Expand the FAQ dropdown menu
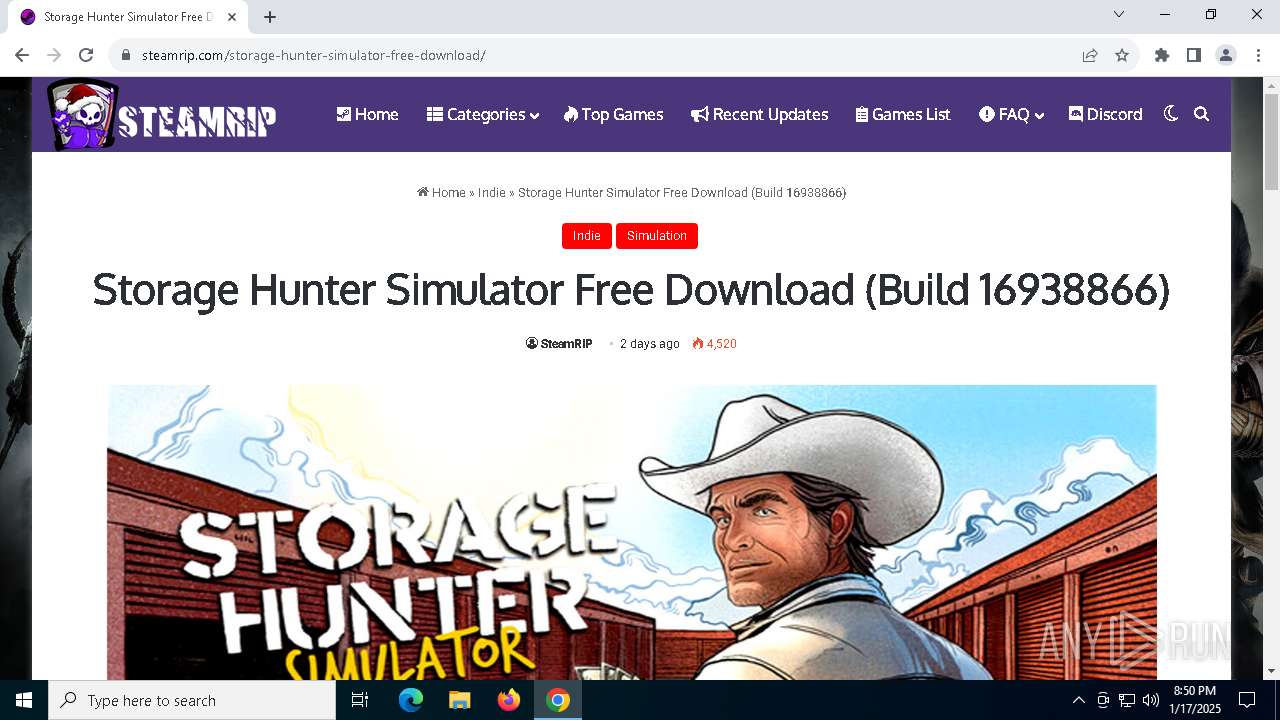The image size is (1280, 720). pos(1011,114)
